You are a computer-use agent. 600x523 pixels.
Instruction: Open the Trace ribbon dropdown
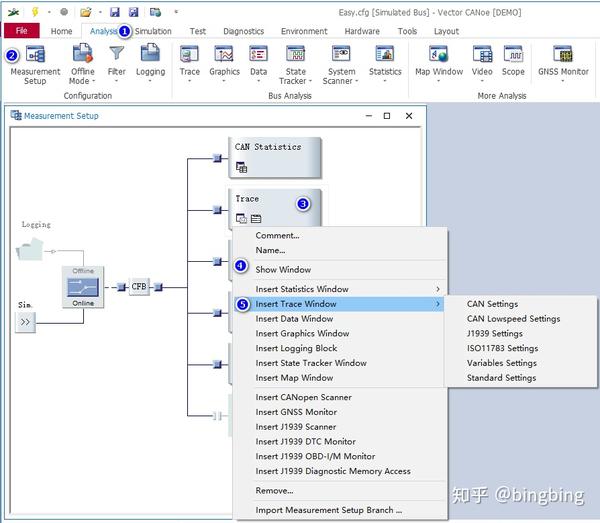pos(189,81)
